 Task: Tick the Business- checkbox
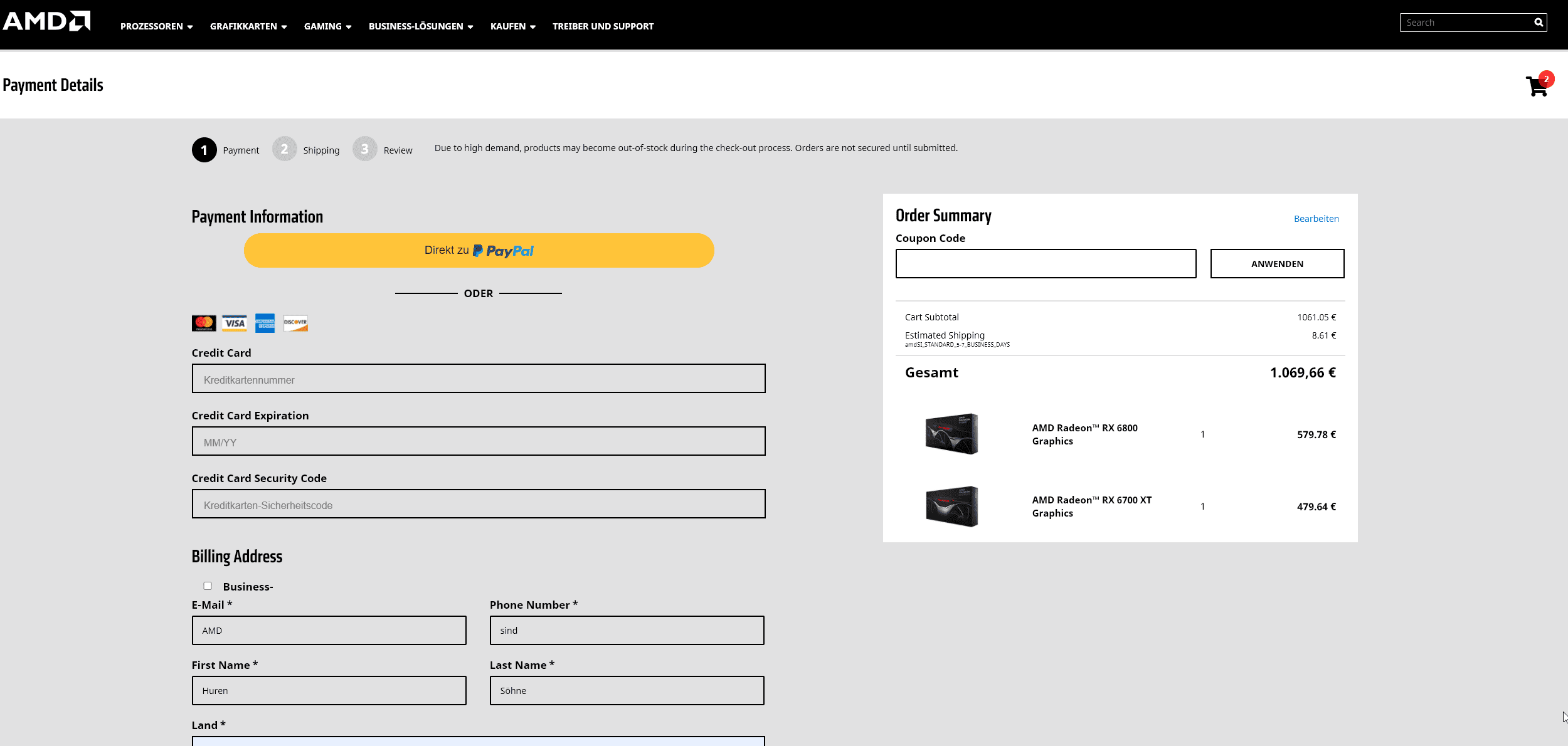coord(208,586)
